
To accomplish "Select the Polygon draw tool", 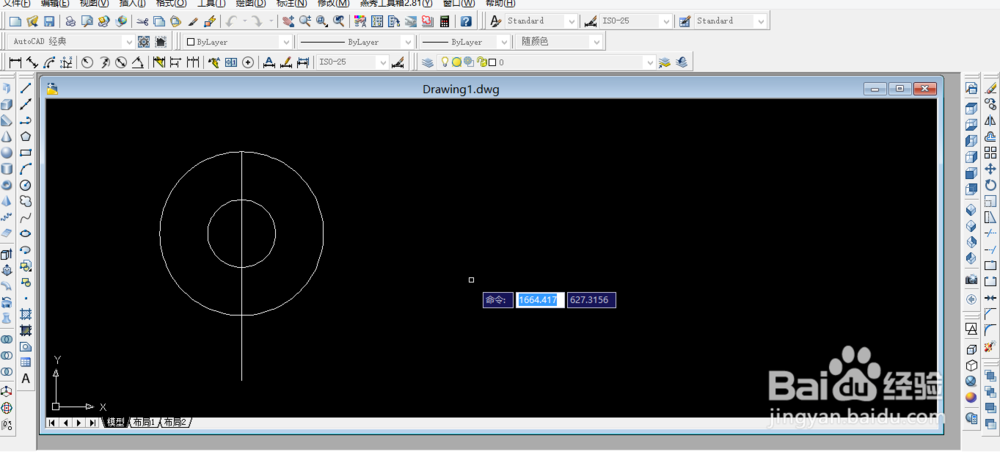I will click(26, 136).
